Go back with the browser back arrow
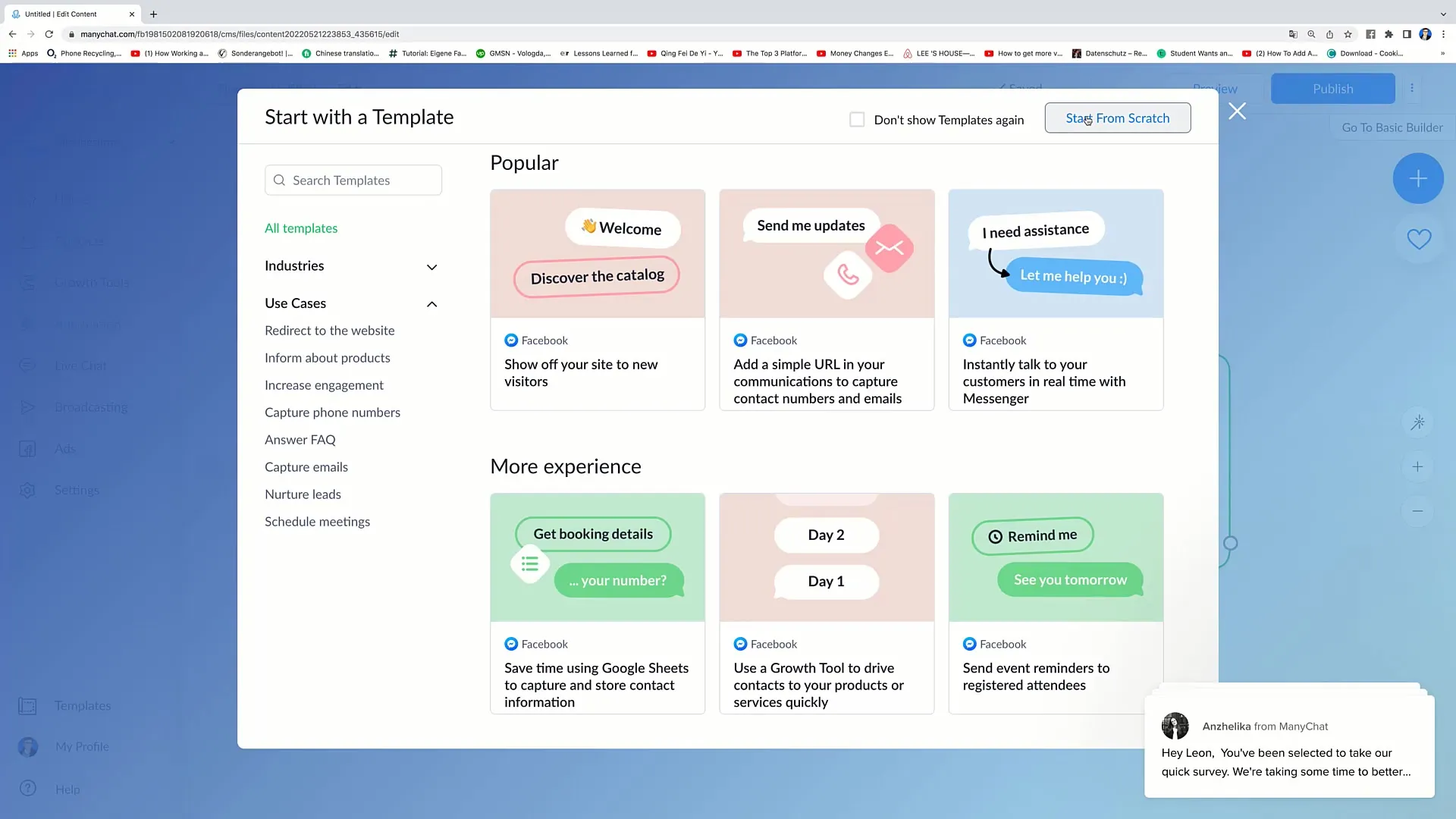The height and width of the screenshot is (819, 1456). coord(12,34)
